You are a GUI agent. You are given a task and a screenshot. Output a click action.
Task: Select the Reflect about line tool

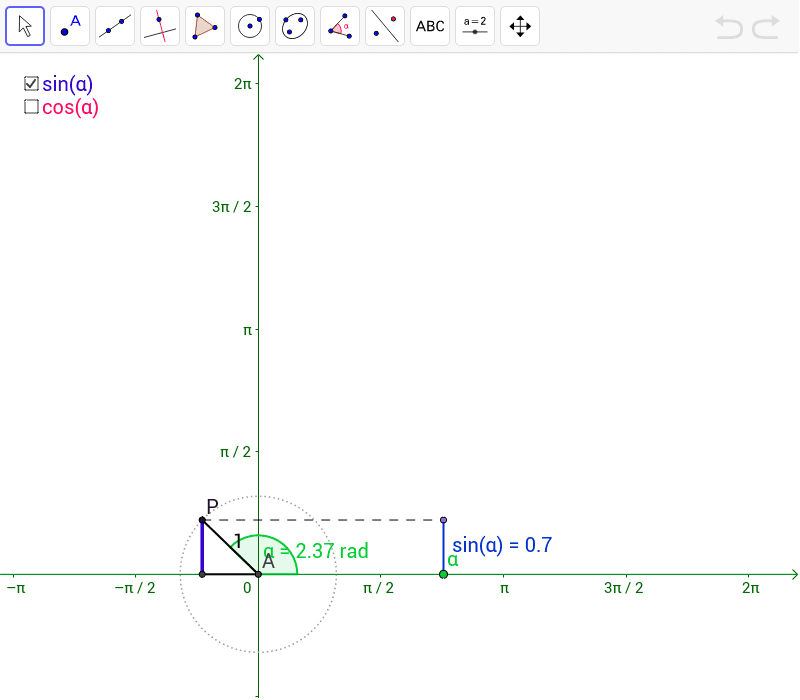pyautogui.click(x=385, y=26)
